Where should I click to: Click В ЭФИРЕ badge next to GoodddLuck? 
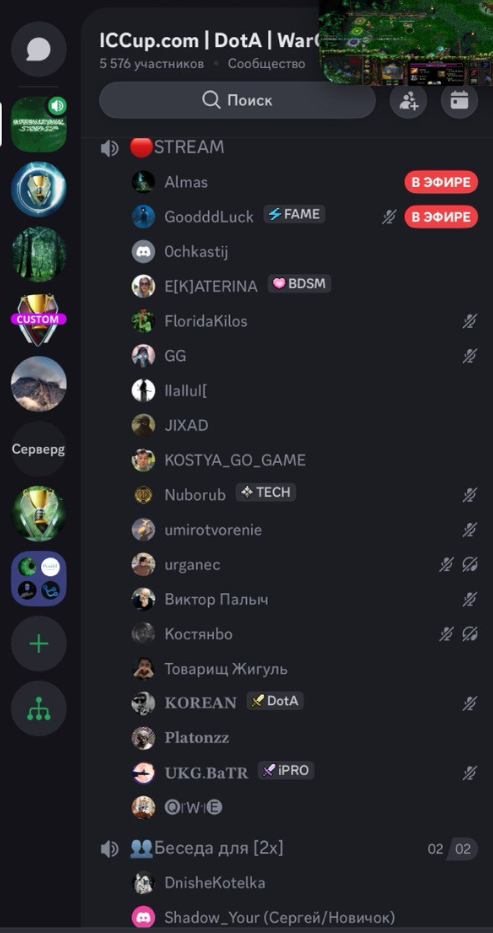coord(441,217)
